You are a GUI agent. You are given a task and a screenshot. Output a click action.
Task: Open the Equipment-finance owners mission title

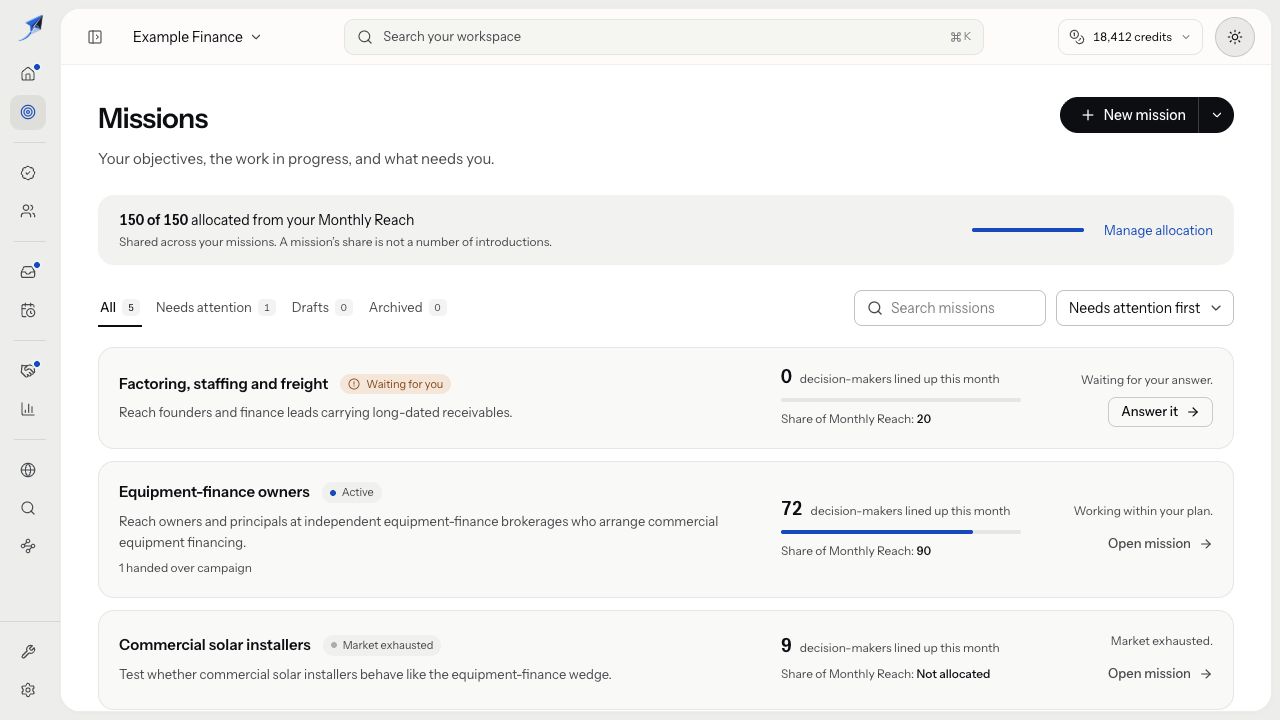coord(214,492)
